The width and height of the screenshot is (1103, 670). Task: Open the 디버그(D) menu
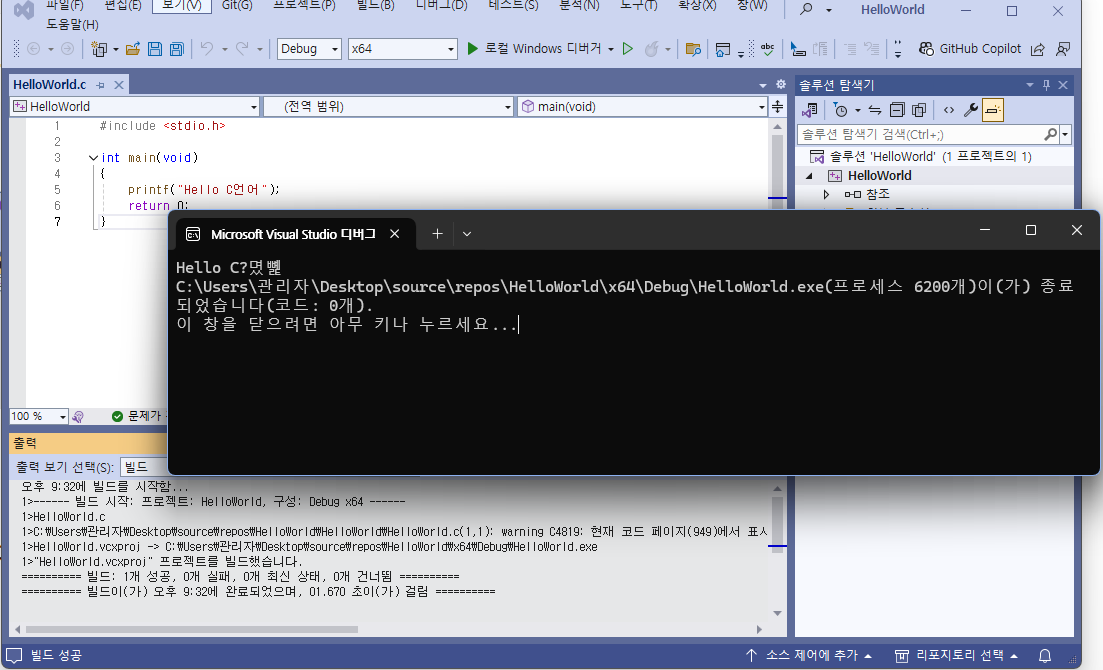tap(441, 6)
